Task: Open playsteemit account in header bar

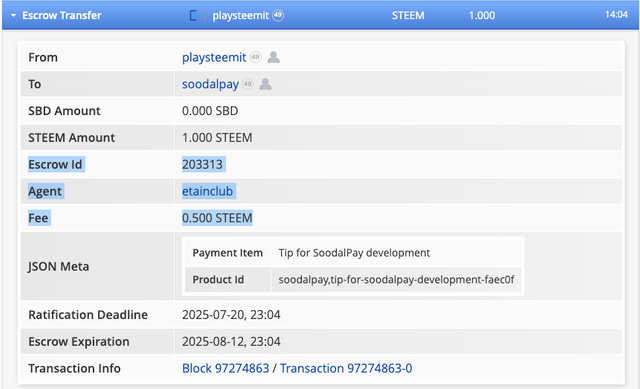Action: (x=240, y=16)
